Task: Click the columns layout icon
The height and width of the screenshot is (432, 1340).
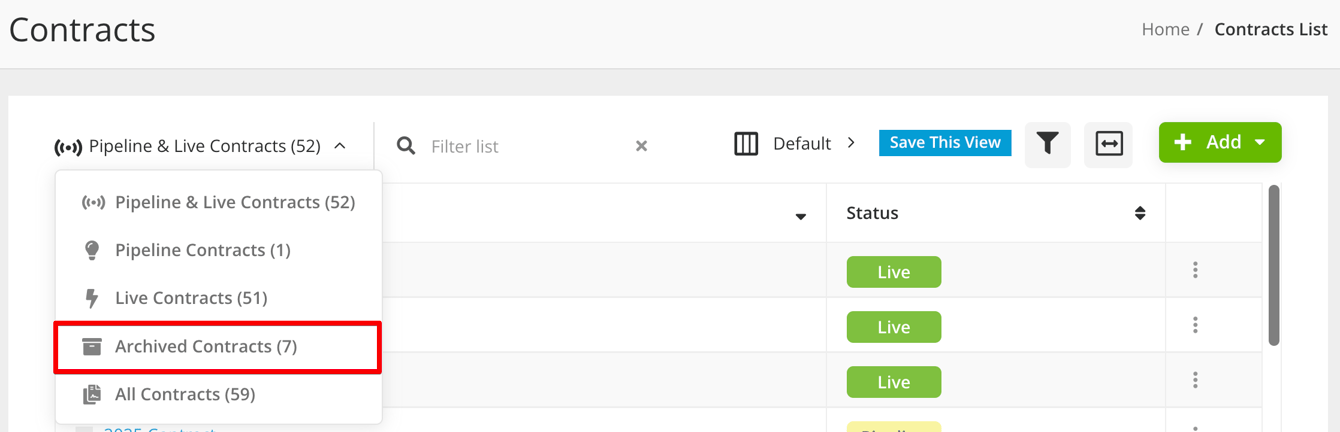Action: coord(746,144)
